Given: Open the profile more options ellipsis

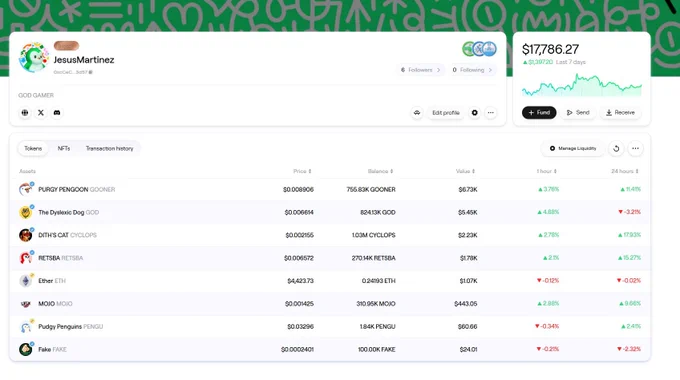Looking at the screenshot, I should click(490, 113).
